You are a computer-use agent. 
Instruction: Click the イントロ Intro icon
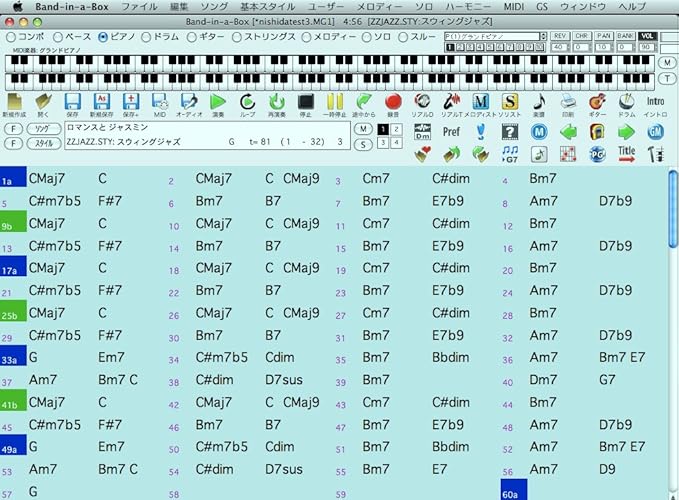655,105
